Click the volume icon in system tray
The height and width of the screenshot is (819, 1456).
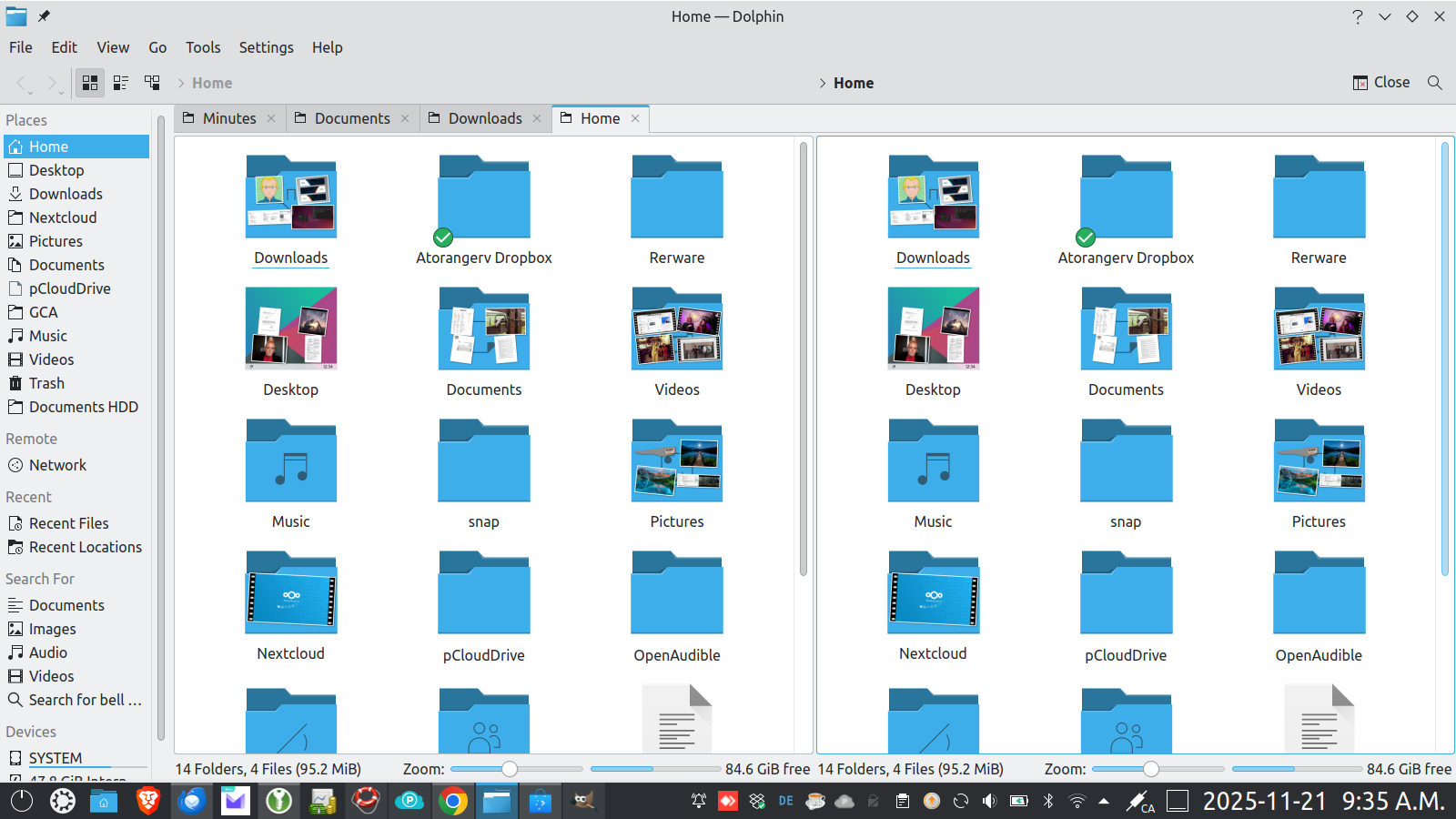(989, 801)
